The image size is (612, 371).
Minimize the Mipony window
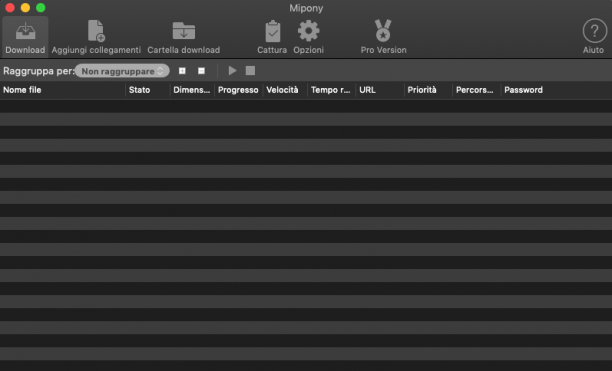pos(25,8)
